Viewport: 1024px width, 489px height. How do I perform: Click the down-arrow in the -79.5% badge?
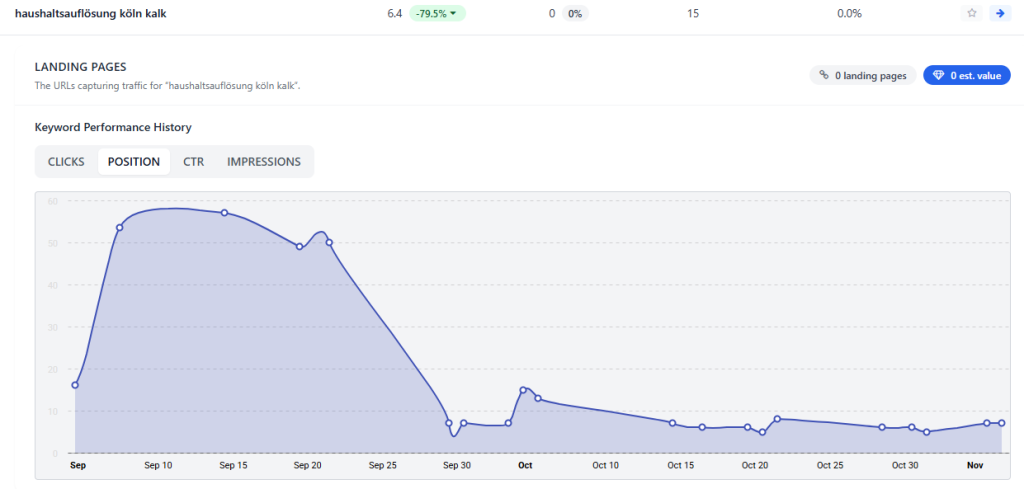454,14
